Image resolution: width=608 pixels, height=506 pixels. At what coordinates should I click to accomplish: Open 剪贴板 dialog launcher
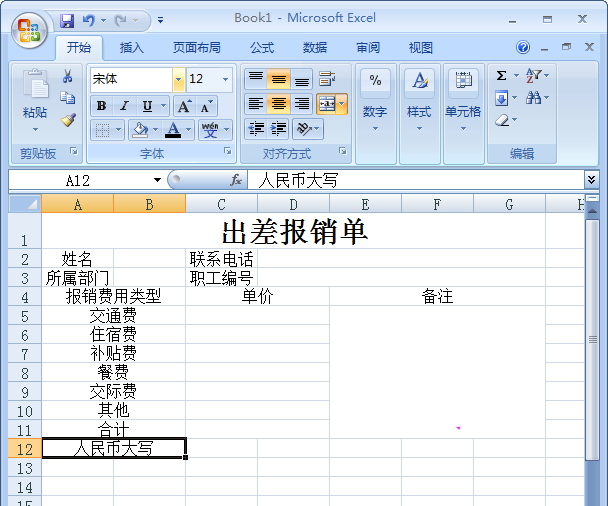click(x=74, y=151)
